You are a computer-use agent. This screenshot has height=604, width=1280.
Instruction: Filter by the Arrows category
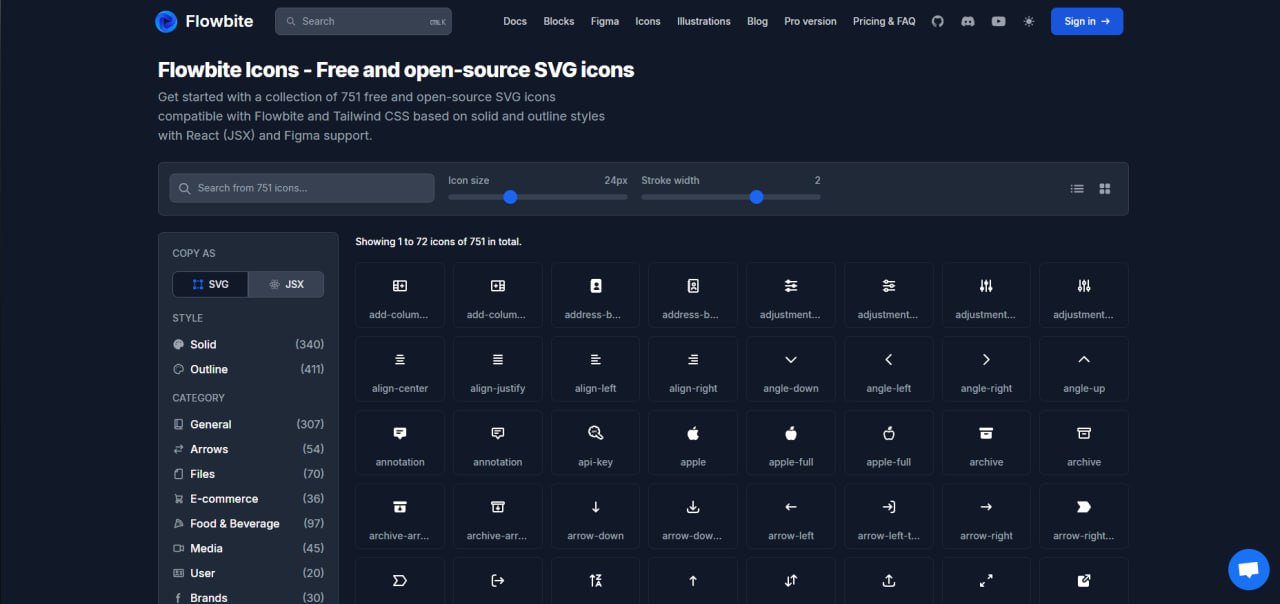(248, 449)
